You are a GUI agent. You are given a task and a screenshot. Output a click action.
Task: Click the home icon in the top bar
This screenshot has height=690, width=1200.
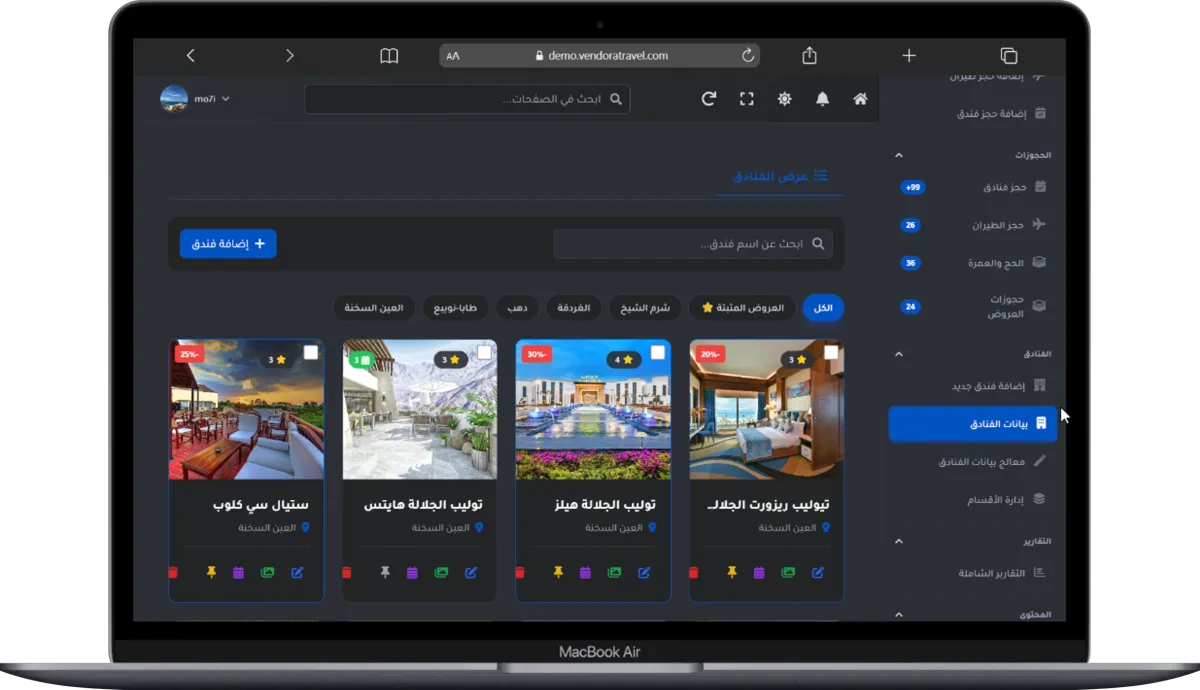tap(860, 99)
